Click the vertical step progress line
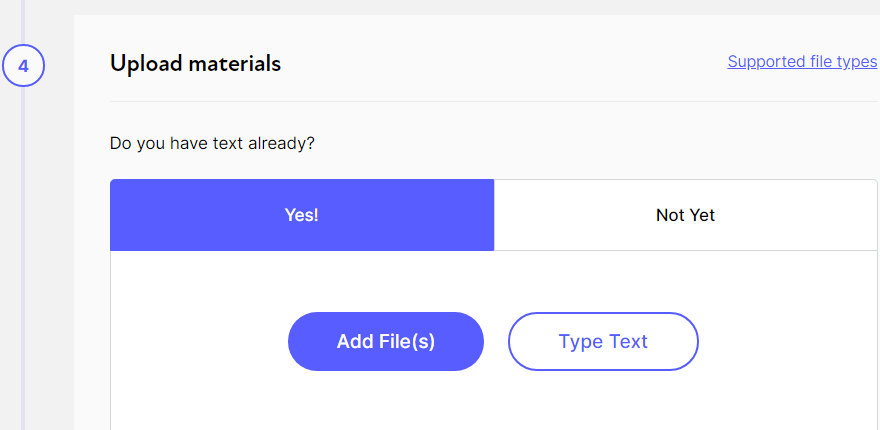This screenshot has height=430, width=880. pyautogui.click(x=23, y=250)
